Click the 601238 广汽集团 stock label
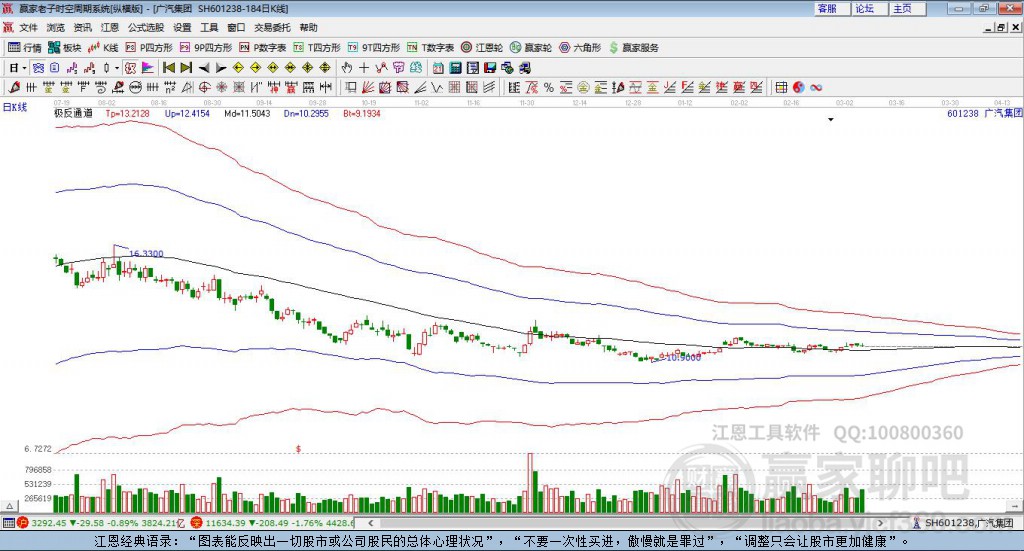The image size is (1024, 551). tap(984, 114)
